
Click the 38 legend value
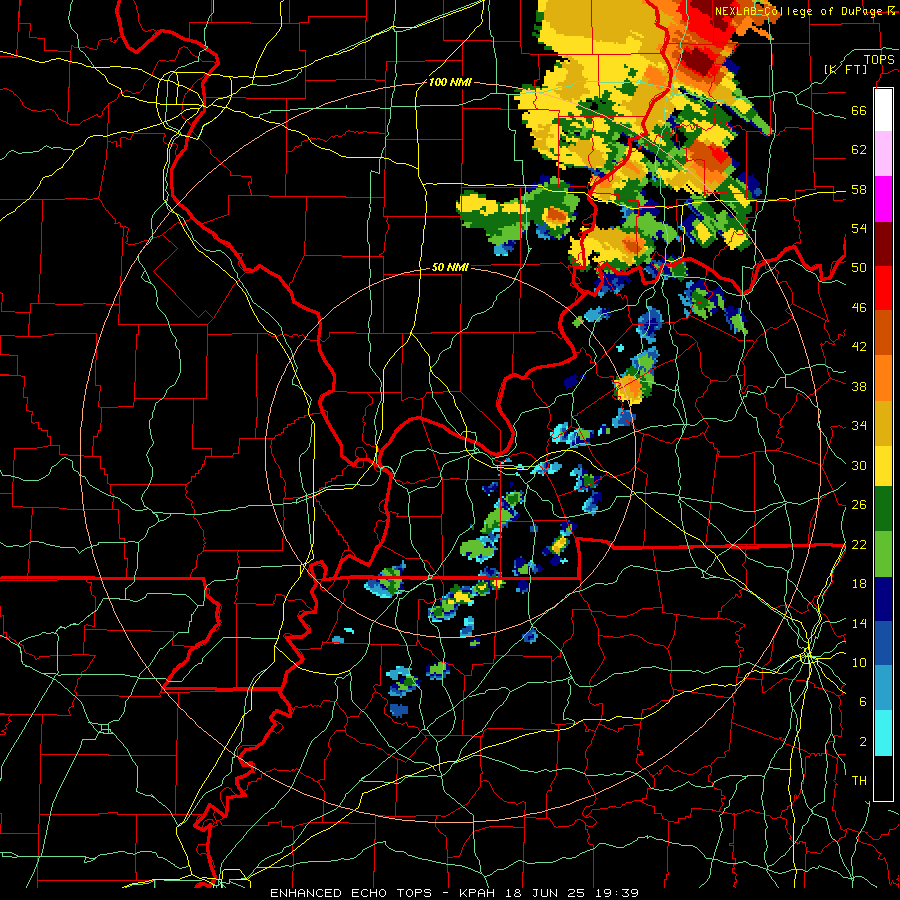pos(859,386)
